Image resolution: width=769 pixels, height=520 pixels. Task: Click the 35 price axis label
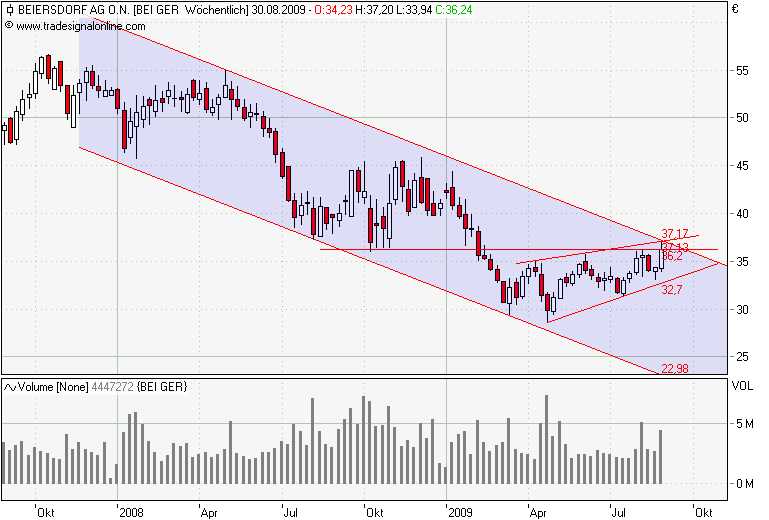[x=742, y=261]
